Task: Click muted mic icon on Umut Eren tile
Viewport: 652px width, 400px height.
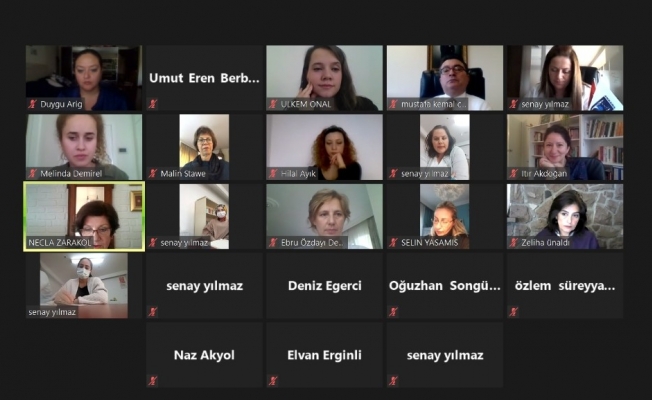Action: 153,104
